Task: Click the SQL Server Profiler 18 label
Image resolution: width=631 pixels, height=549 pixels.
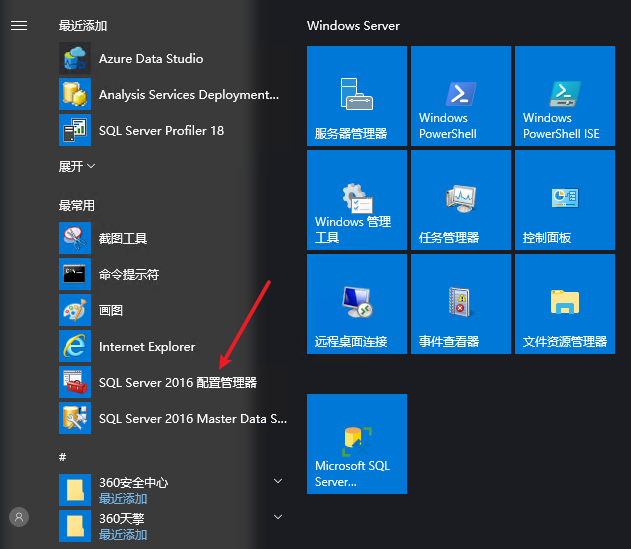Action: click(161, 130)
